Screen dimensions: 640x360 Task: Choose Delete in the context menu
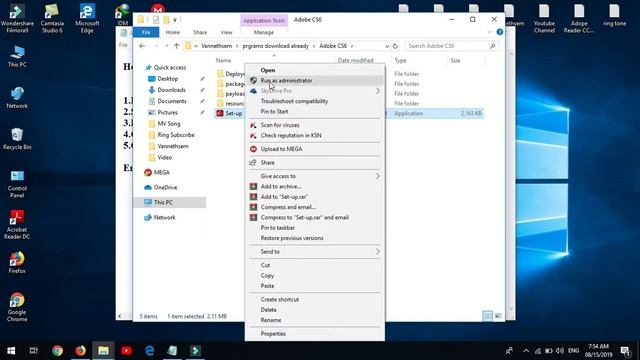(x=315, y=310)
